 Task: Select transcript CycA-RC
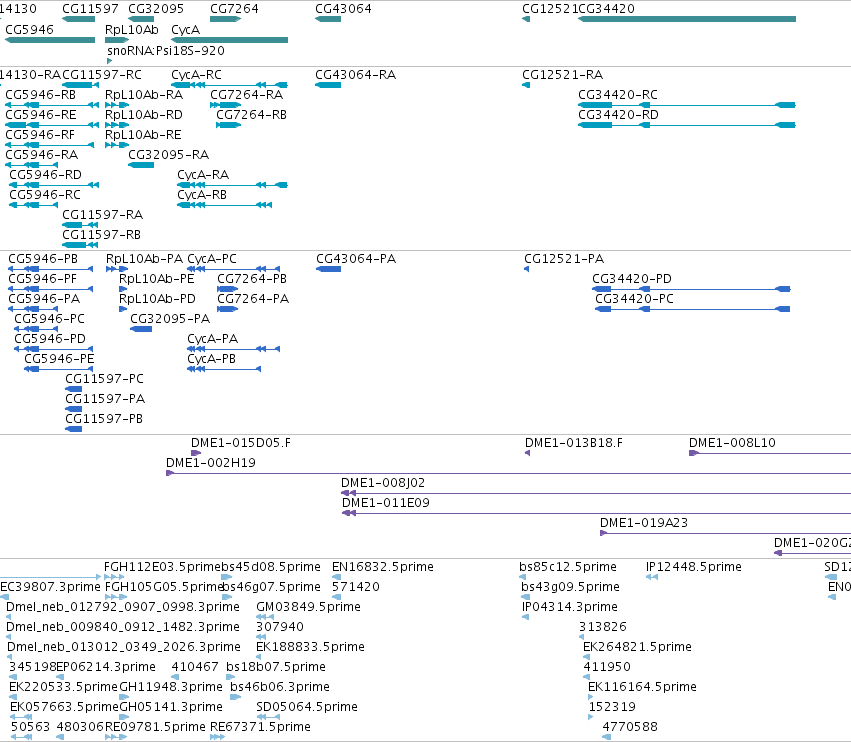pyautogui.click(x=196, y=74)
